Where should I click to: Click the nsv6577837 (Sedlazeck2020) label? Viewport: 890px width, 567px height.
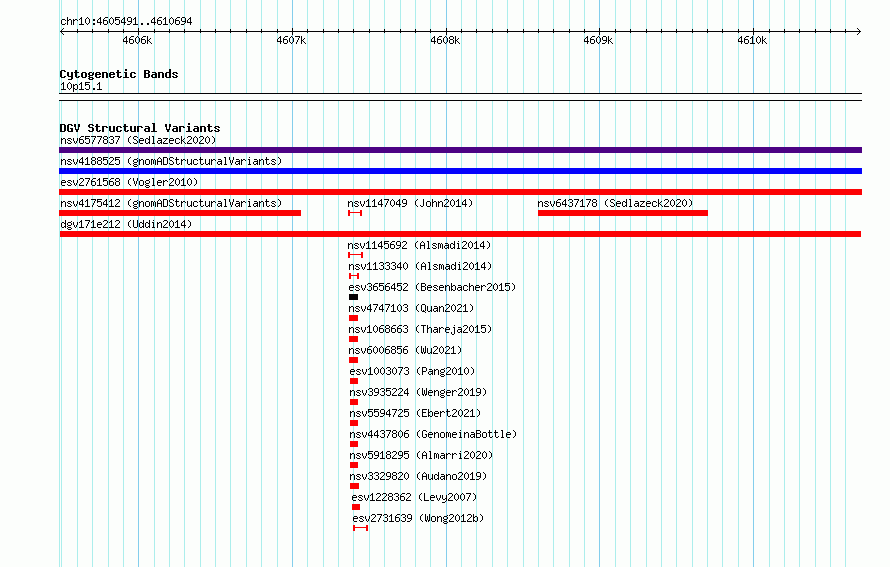138,140
